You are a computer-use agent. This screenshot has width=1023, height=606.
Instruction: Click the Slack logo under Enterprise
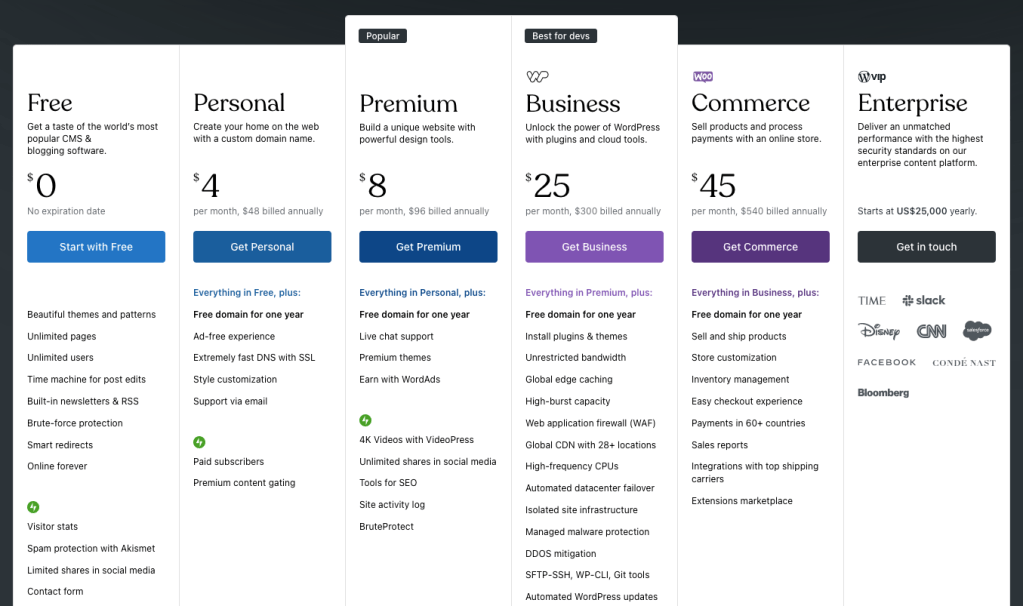click(923, 300)
